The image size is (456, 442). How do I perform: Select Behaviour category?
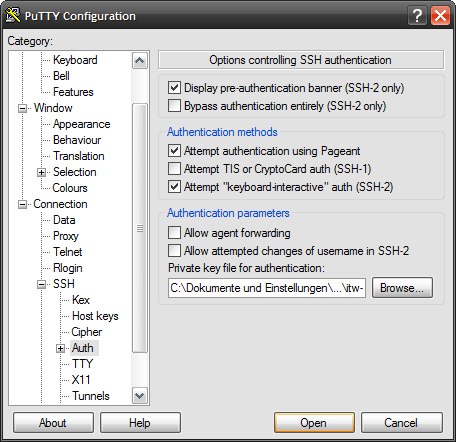point(77,140)
